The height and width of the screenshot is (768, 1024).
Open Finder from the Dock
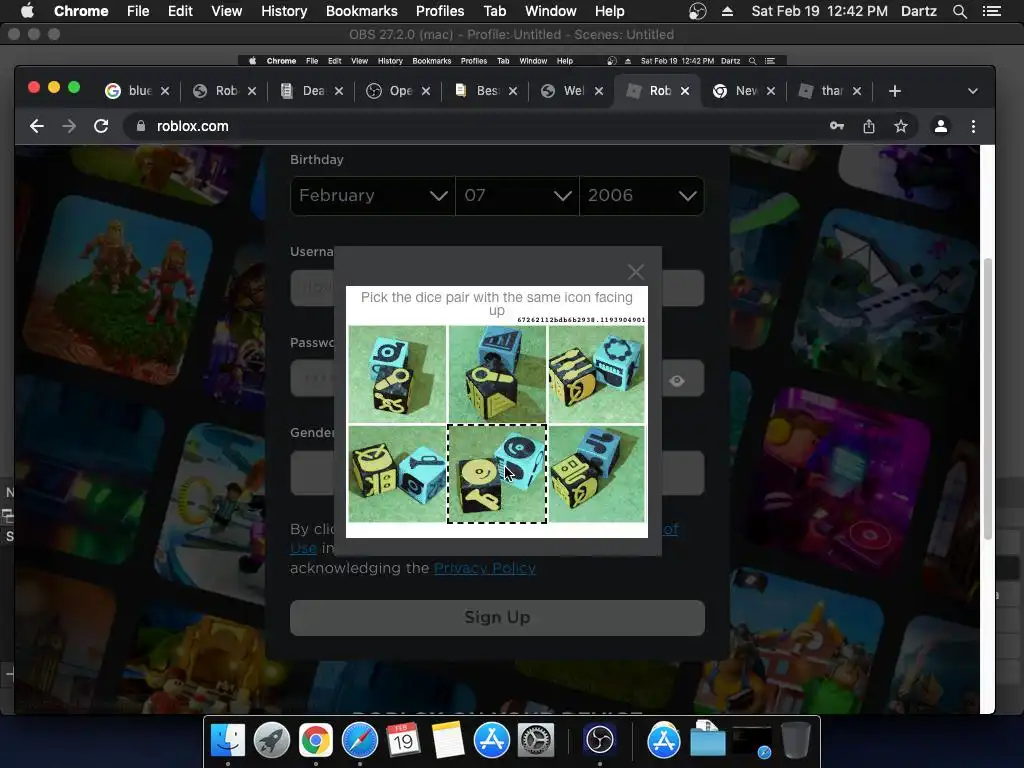228,741
